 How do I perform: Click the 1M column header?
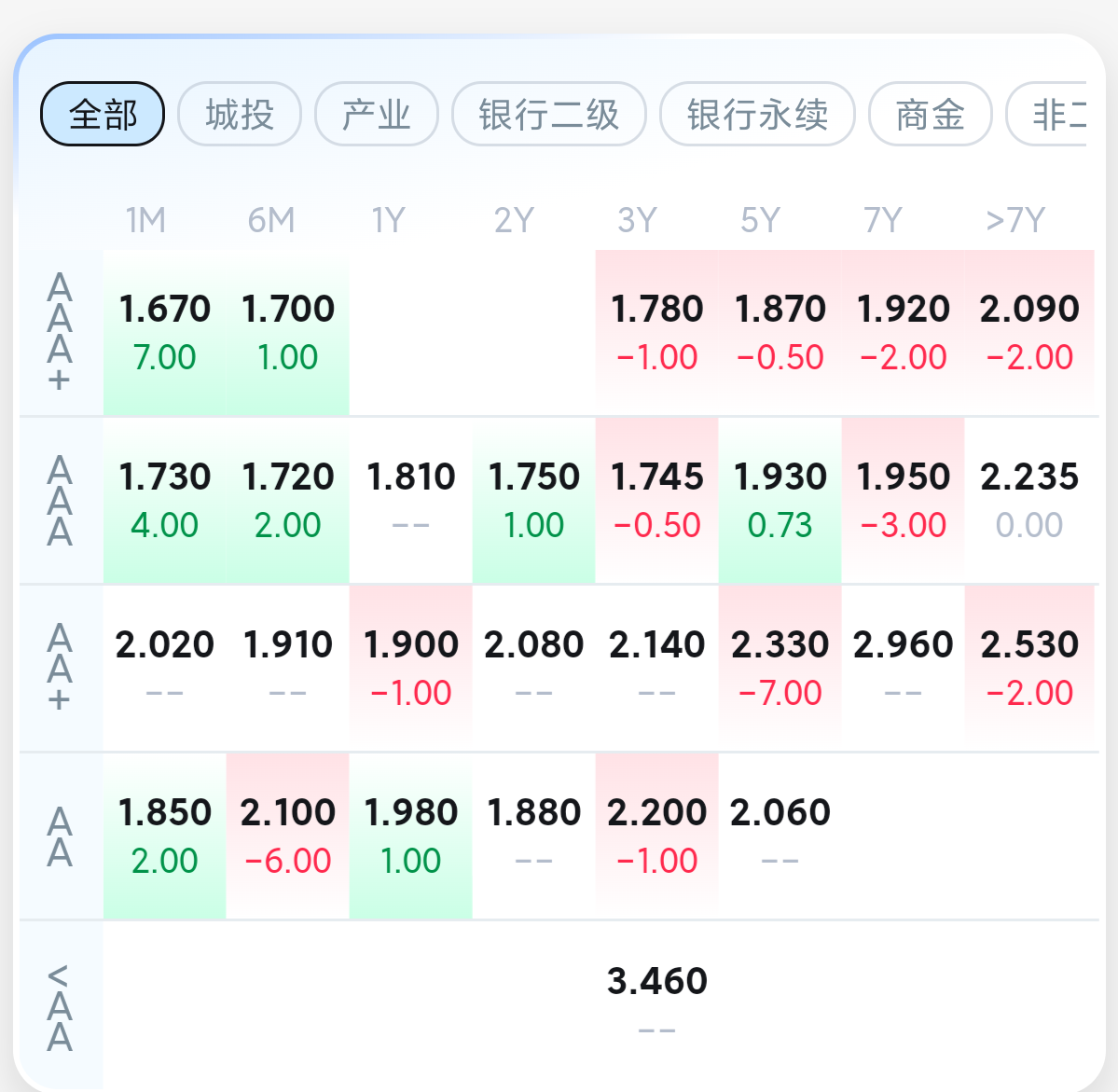pyautogui.click(x=146, y=221)
